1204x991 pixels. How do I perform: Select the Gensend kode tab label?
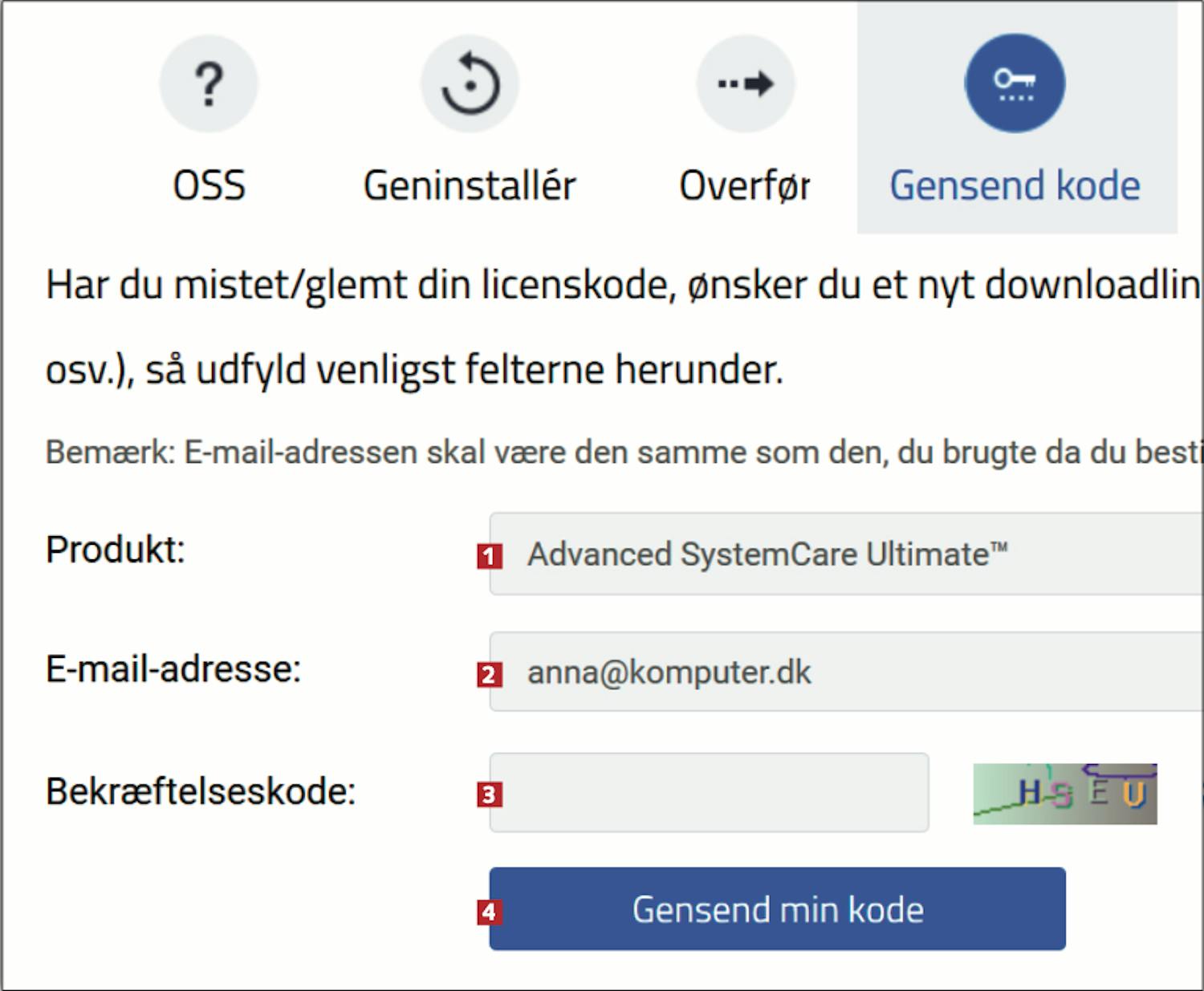click(1015, 185)
